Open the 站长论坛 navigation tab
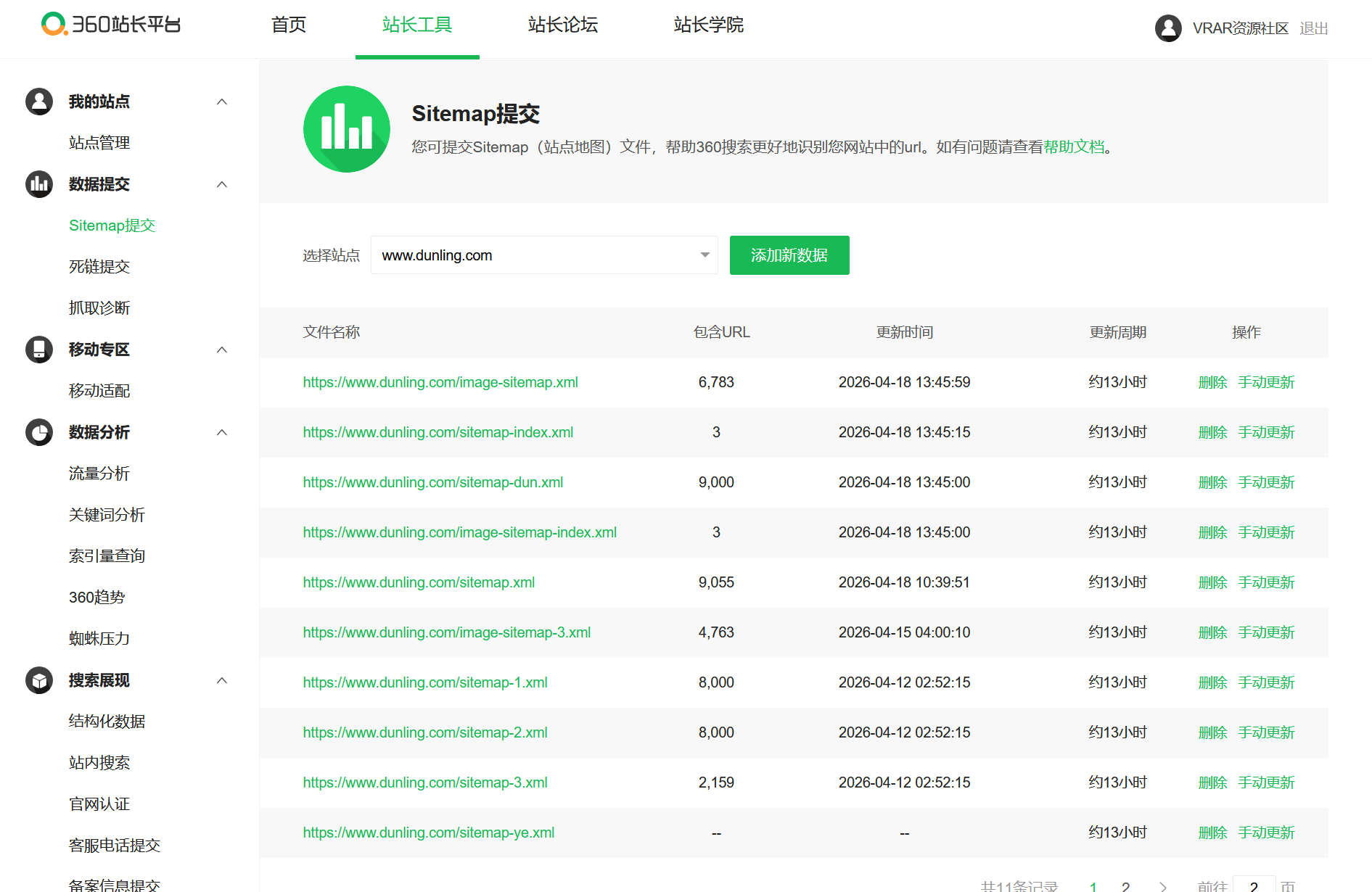1372x892 pixels. pyautogui.click(x=563, y=25)
